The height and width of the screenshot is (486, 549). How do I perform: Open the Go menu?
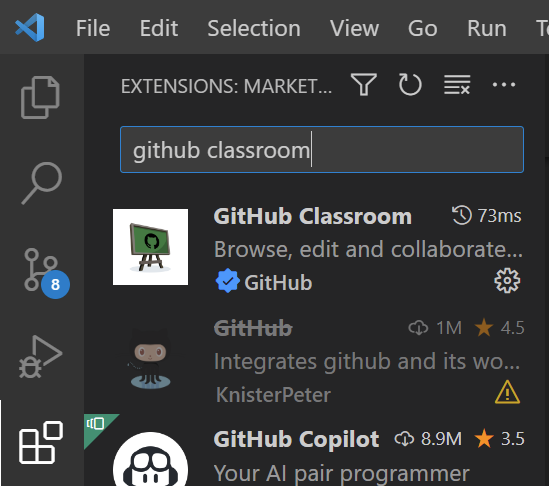click(422, 28)
